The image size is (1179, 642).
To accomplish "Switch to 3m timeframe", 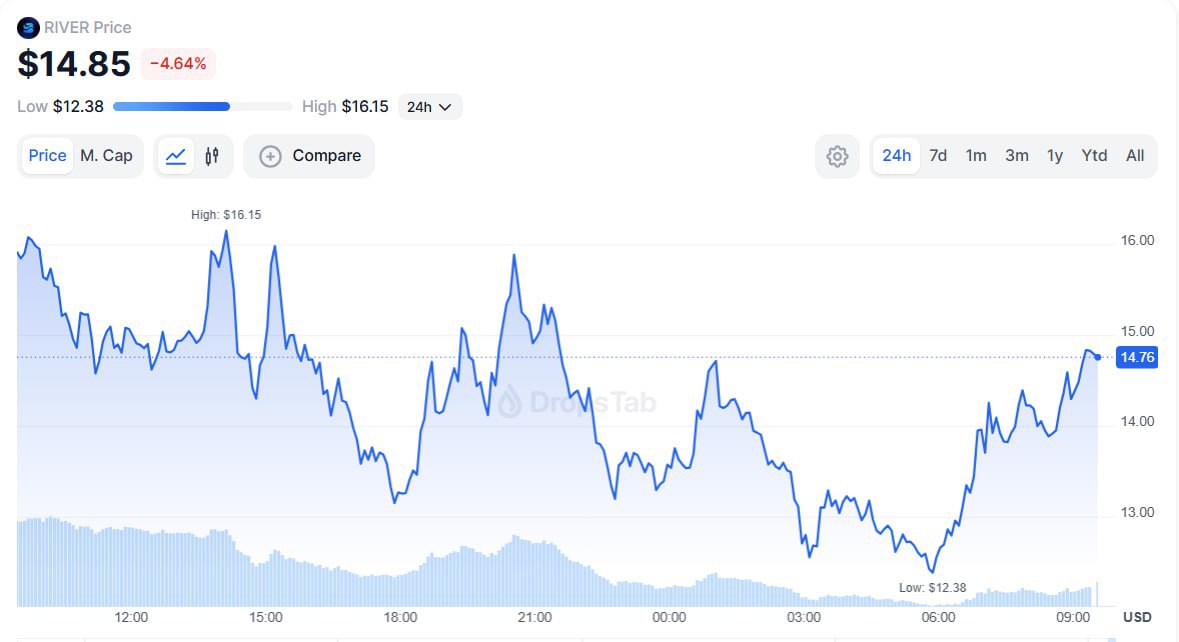I will 1017,156.
